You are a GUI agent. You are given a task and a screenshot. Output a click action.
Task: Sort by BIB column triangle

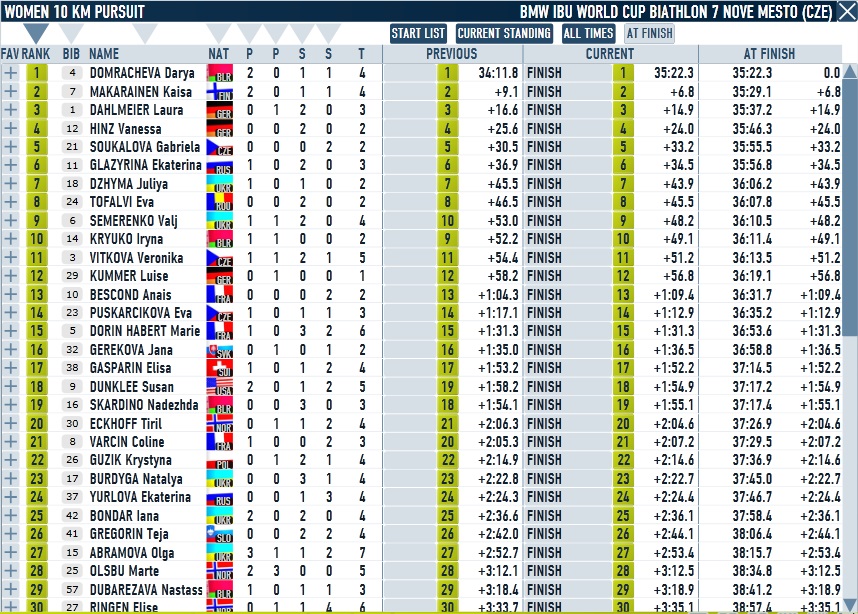71,33
